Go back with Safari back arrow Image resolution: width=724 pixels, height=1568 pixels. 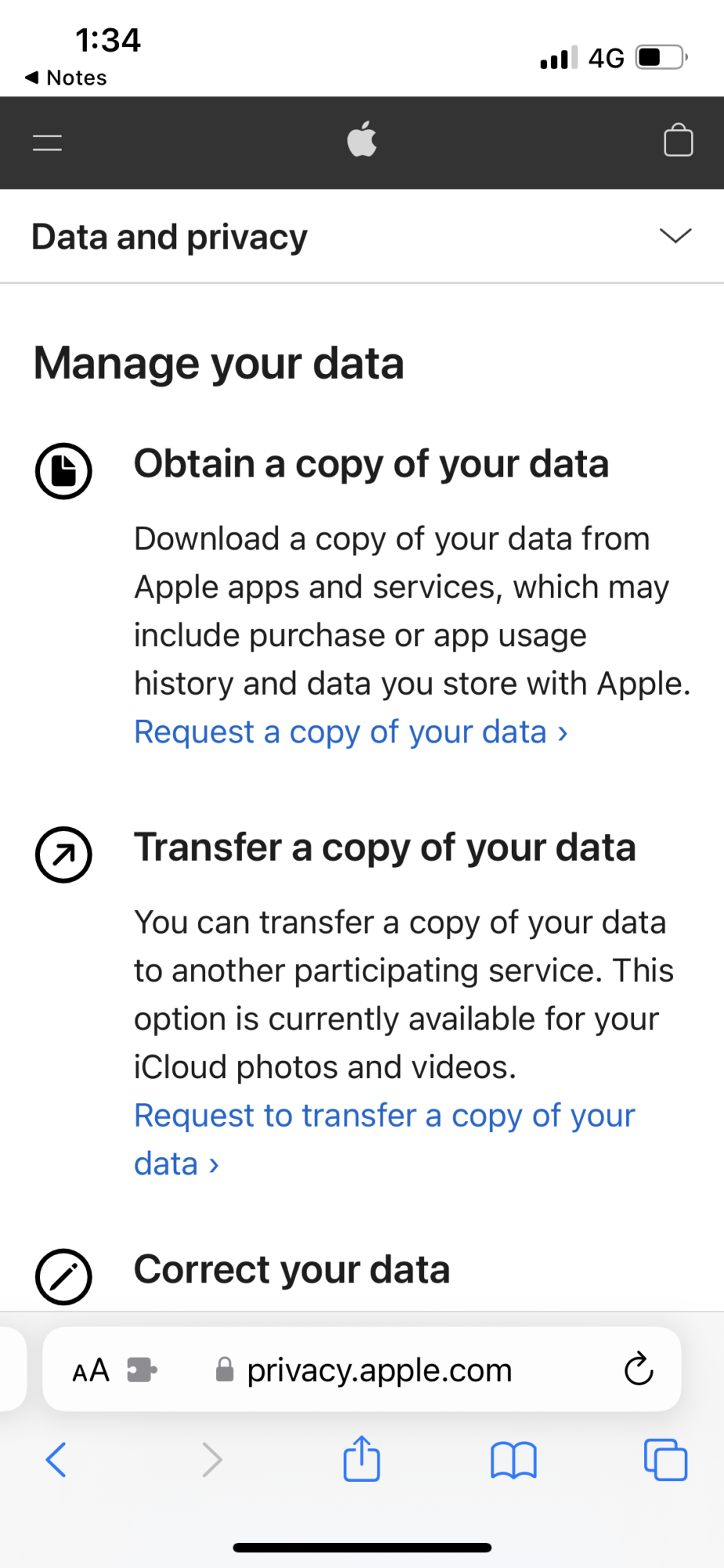pos(56,1460)
